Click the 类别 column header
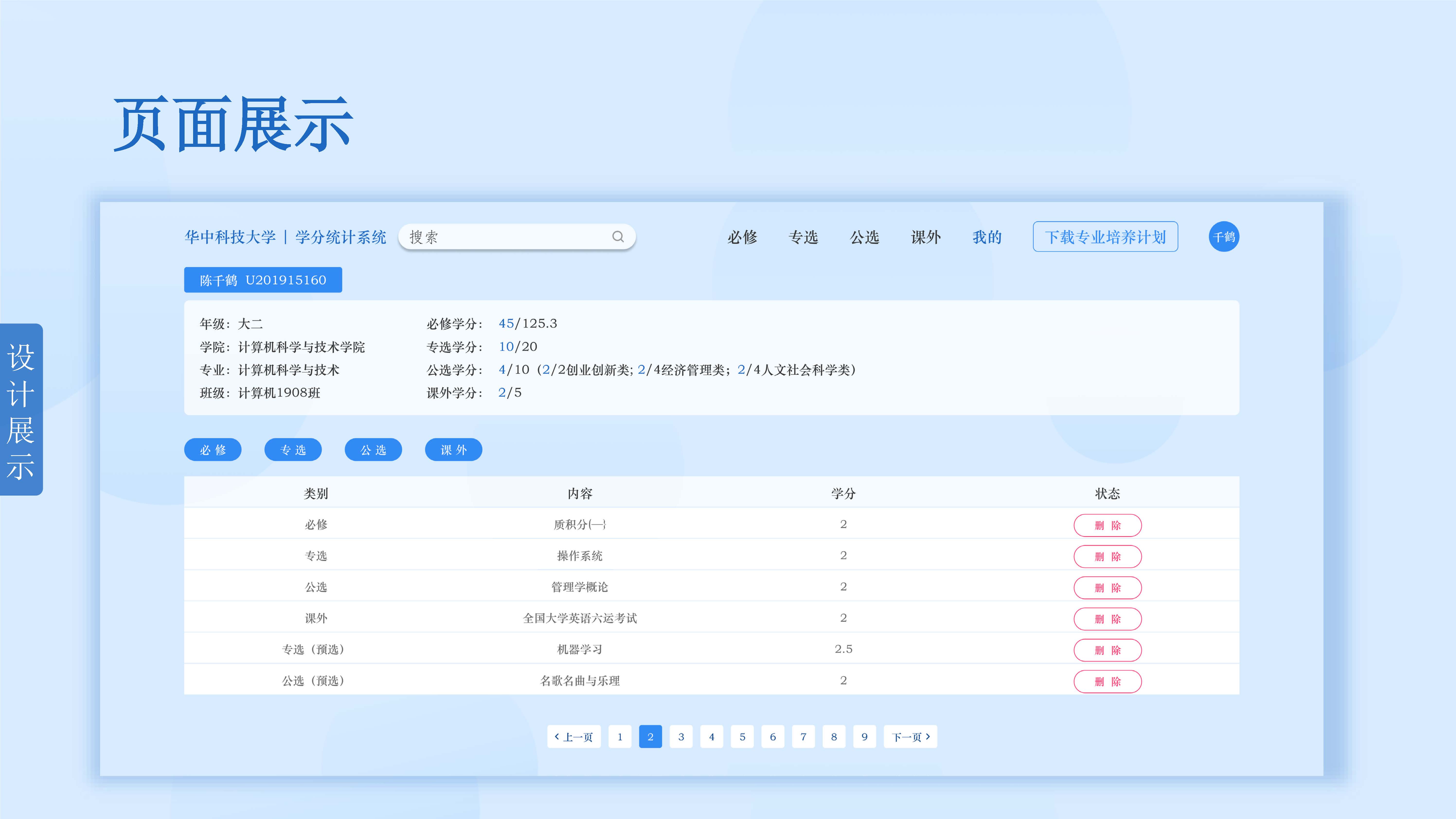The image size is (1456, 819). coord(316,493)
